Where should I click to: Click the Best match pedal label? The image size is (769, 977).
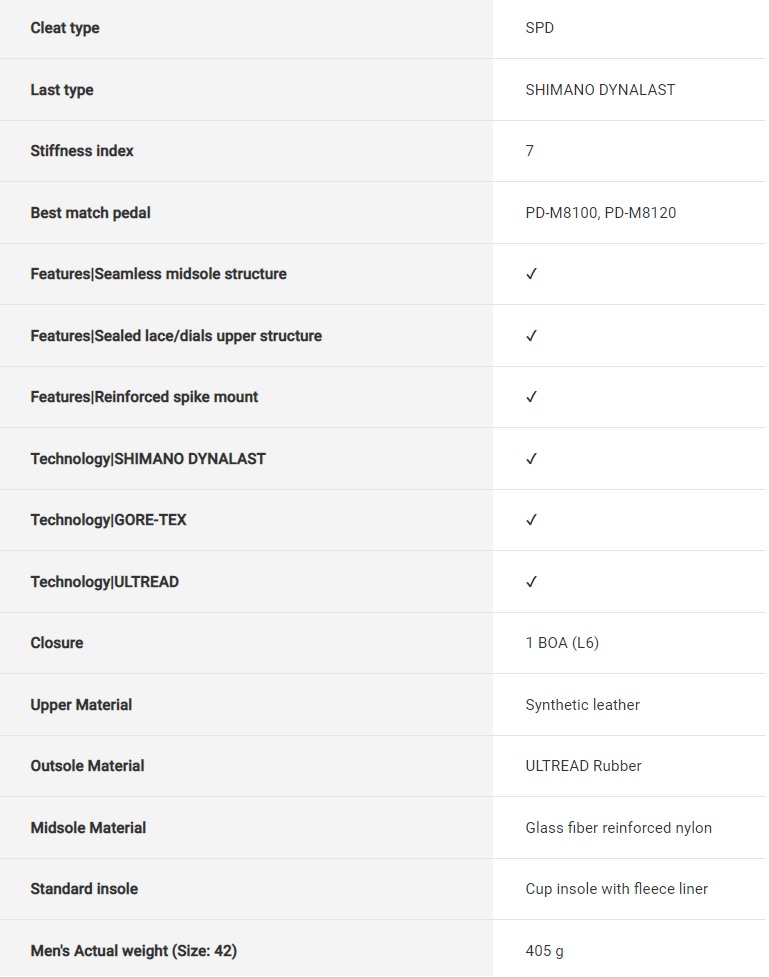point(91,213)
